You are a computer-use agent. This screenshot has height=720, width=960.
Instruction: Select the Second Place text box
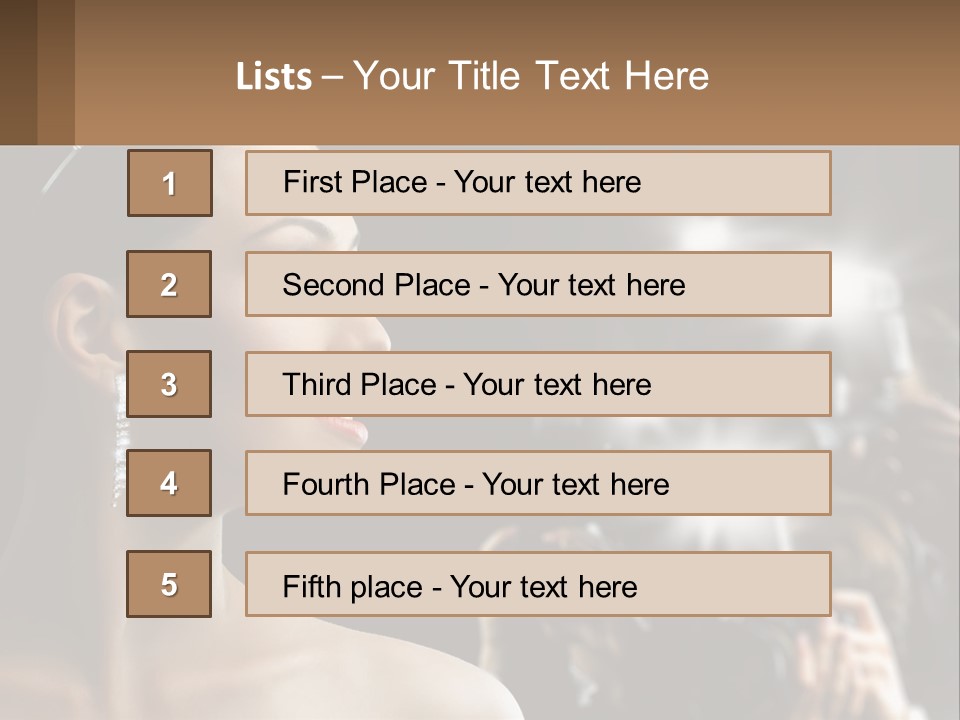point(538,284)
